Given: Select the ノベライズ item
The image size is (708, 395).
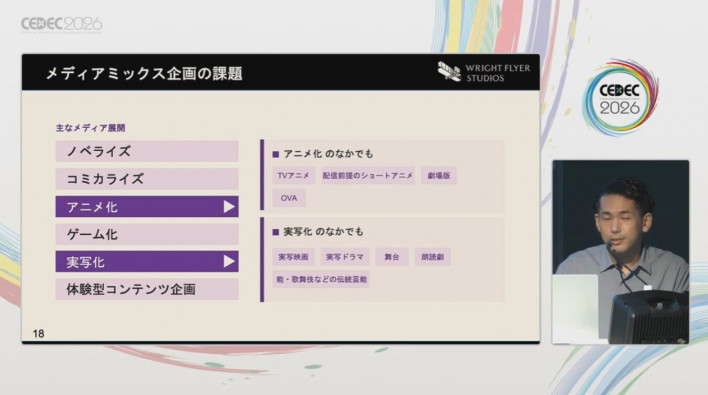Looking at the screenshot, I should [x=147, y=151].
